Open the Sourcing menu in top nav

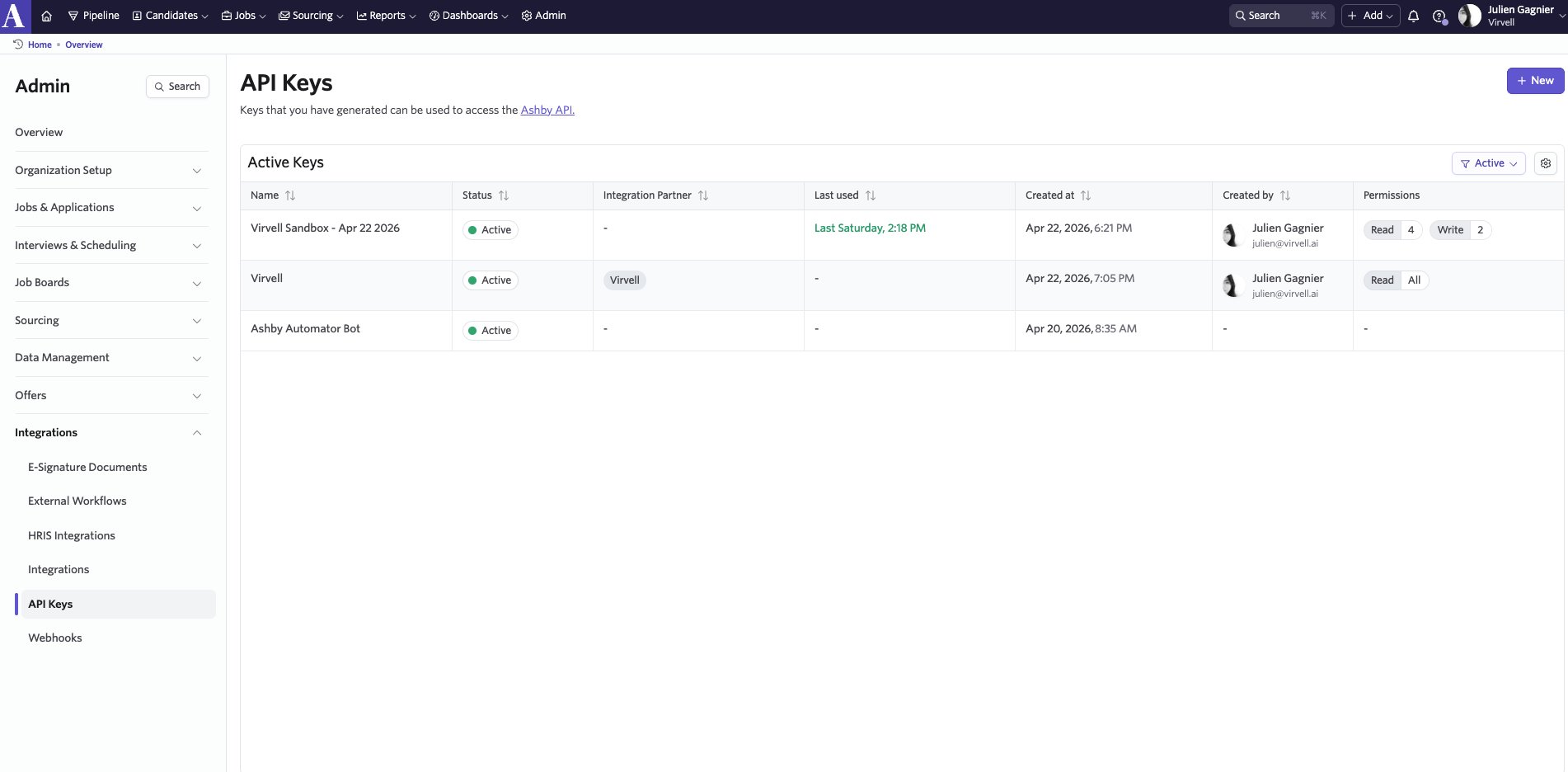click(311, 16)
